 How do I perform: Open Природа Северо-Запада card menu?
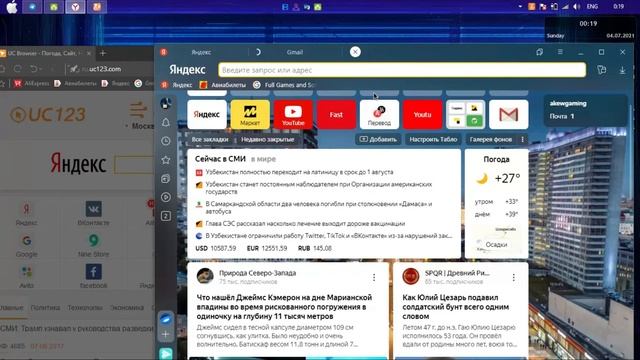374,278
